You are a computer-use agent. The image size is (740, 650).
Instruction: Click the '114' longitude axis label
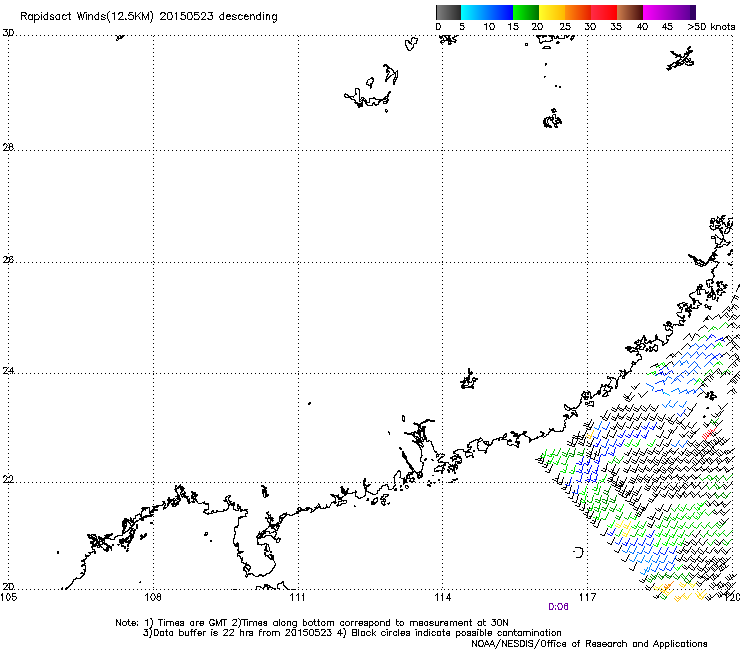click(x=442, y=598)
